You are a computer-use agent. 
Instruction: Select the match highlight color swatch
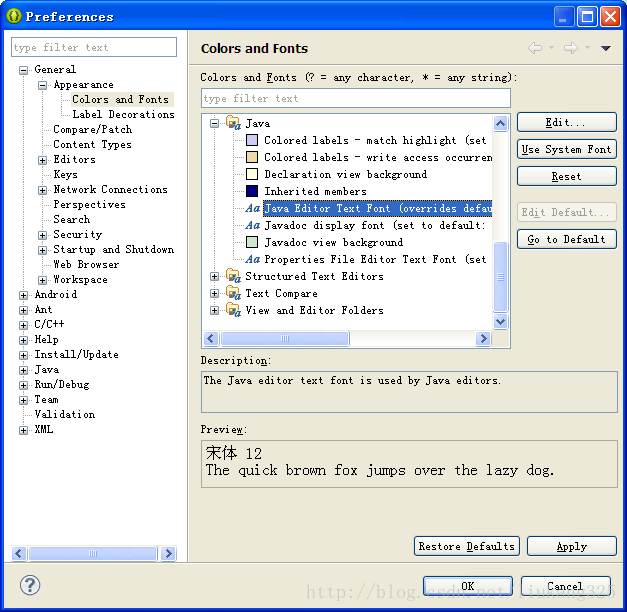coord(252,140)
